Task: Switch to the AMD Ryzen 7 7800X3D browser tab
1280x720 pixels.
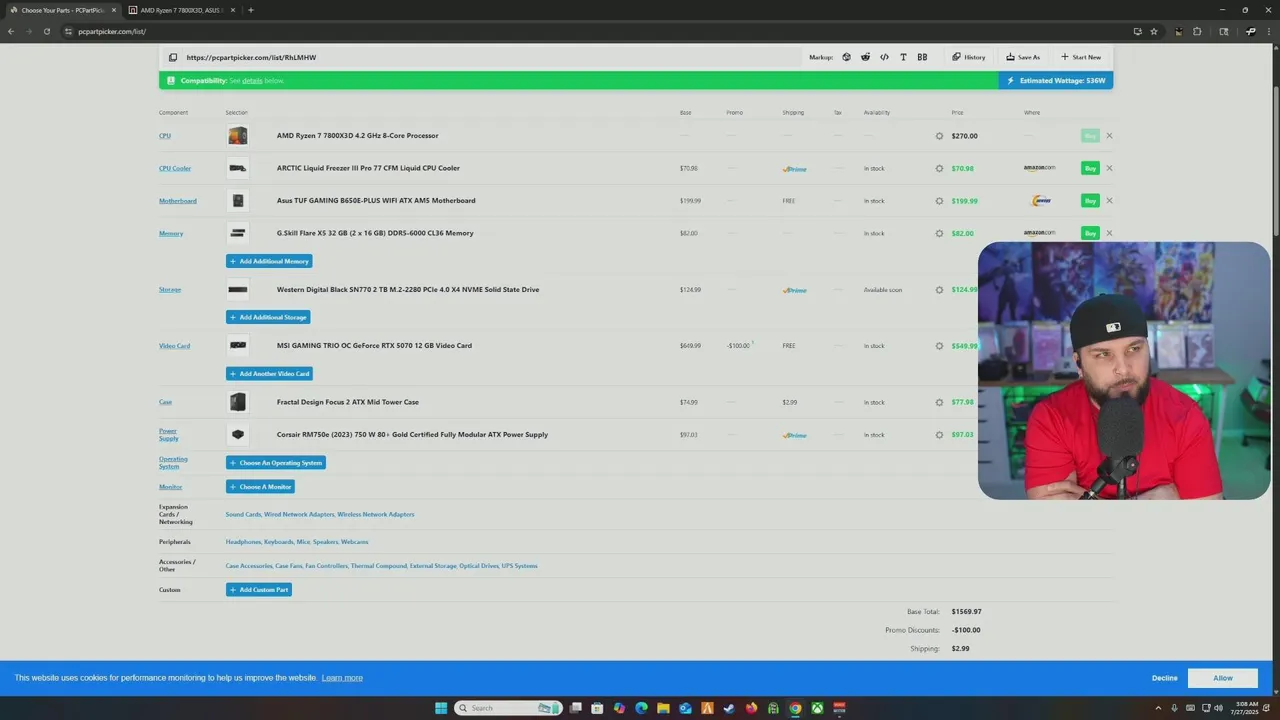Action: [x=181, y=10]
